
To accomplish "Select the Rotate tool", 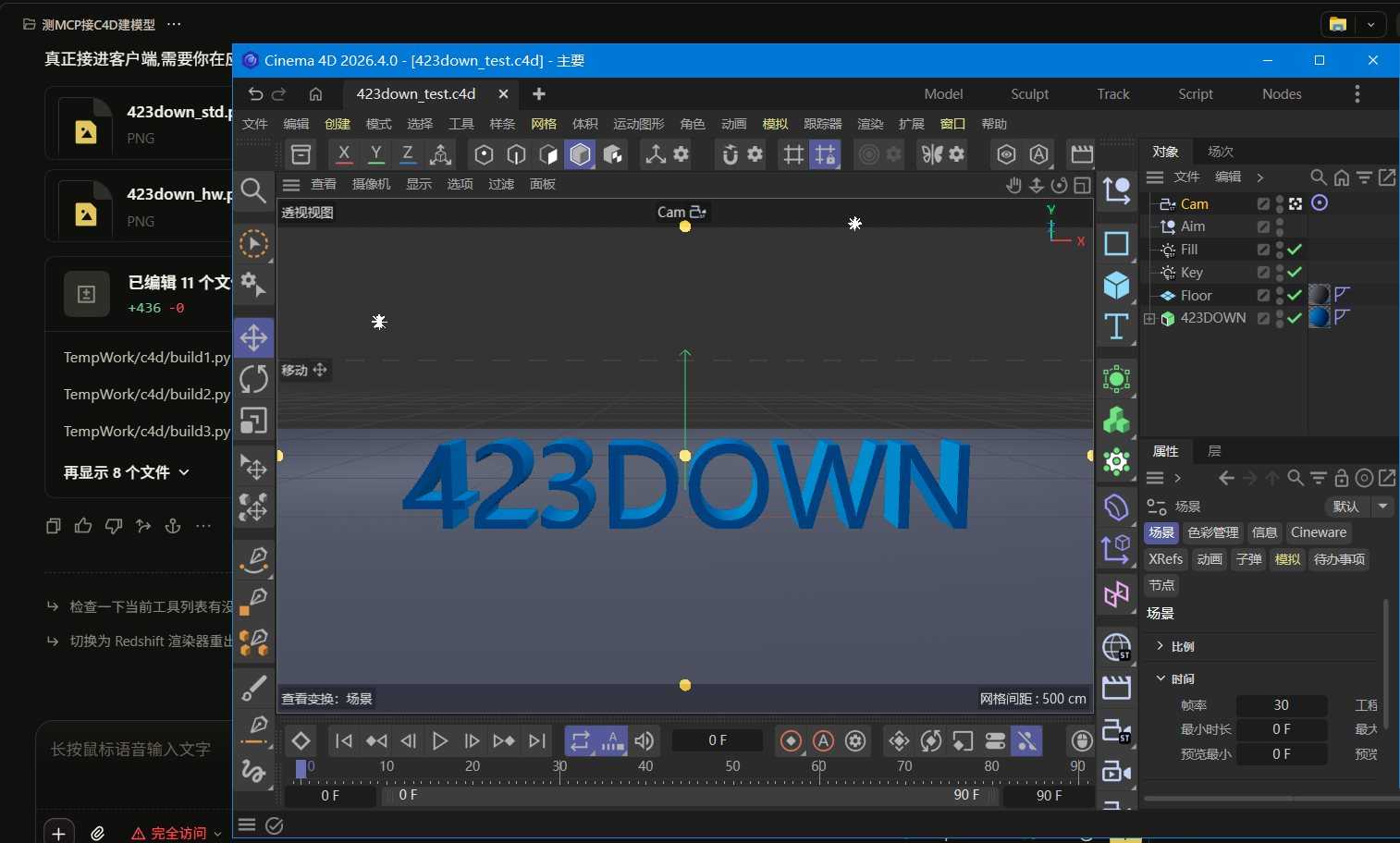I will point(253,379).
